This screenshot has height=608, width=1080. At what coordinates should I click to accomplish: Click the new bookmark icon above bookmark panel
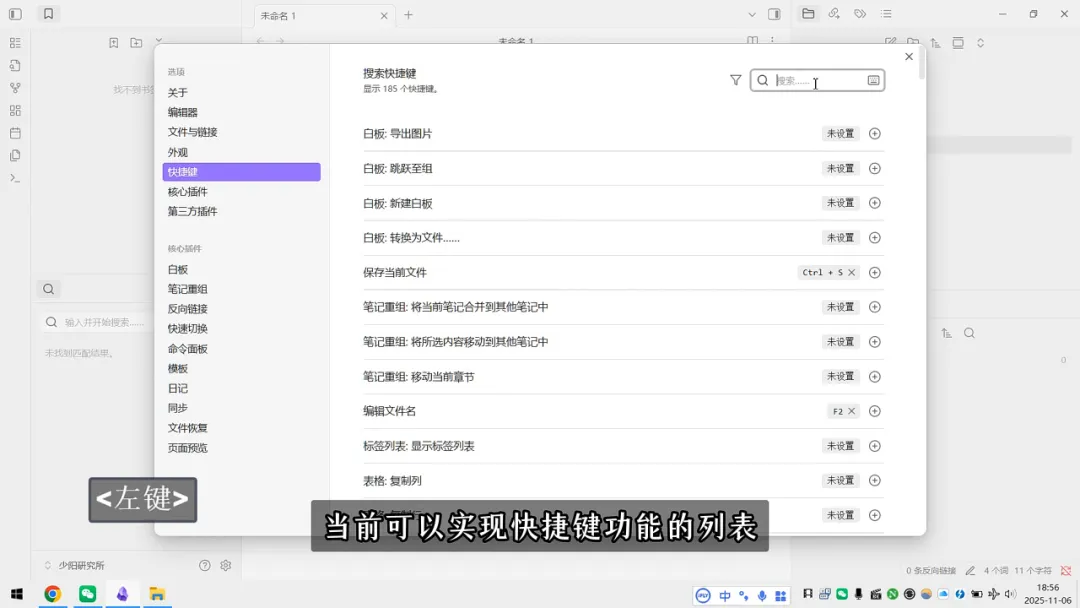point(114,43)
